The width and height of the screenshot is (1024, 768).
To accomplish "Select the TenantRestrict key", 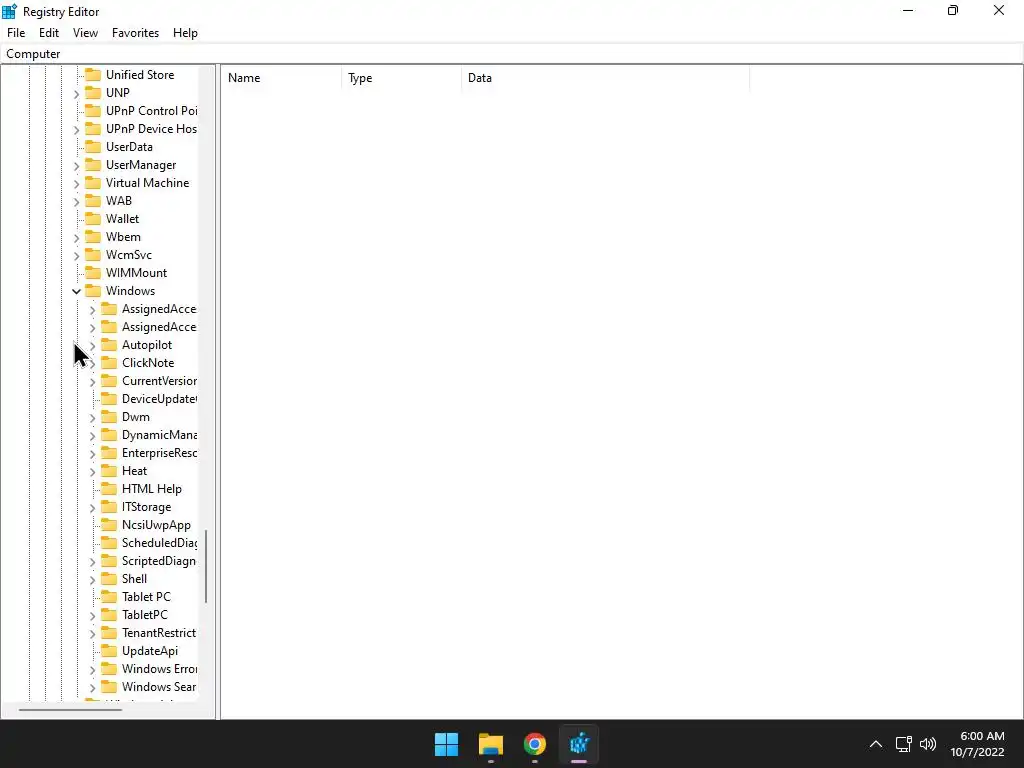I will 159,633.
